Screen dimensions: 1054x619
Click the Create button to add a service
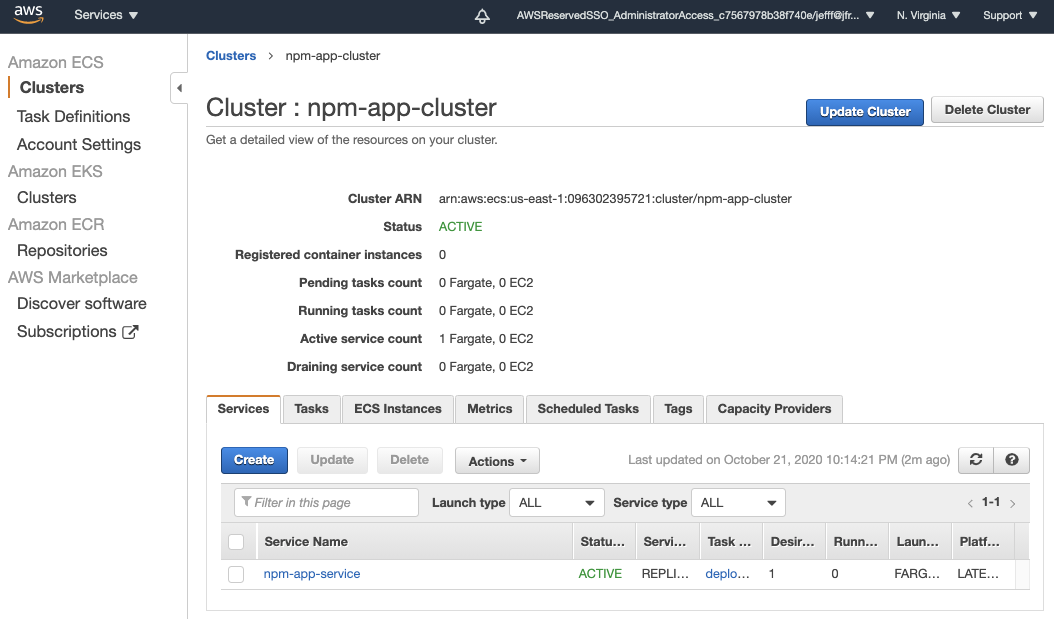(x=254, y=460)
